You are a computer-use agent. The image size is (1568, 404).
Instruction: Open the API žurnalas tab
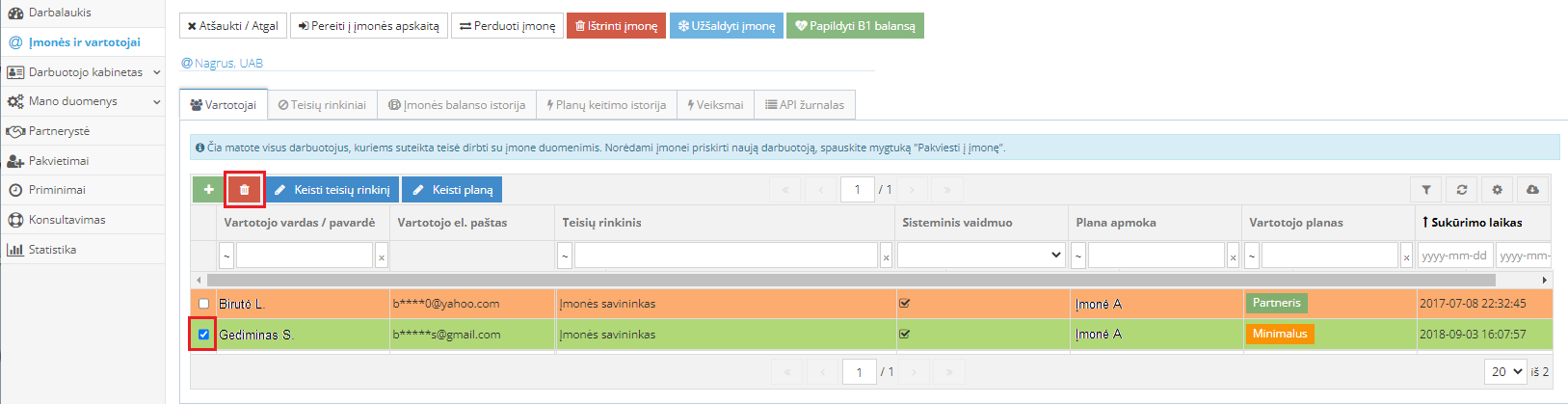(x=805, y=105)
